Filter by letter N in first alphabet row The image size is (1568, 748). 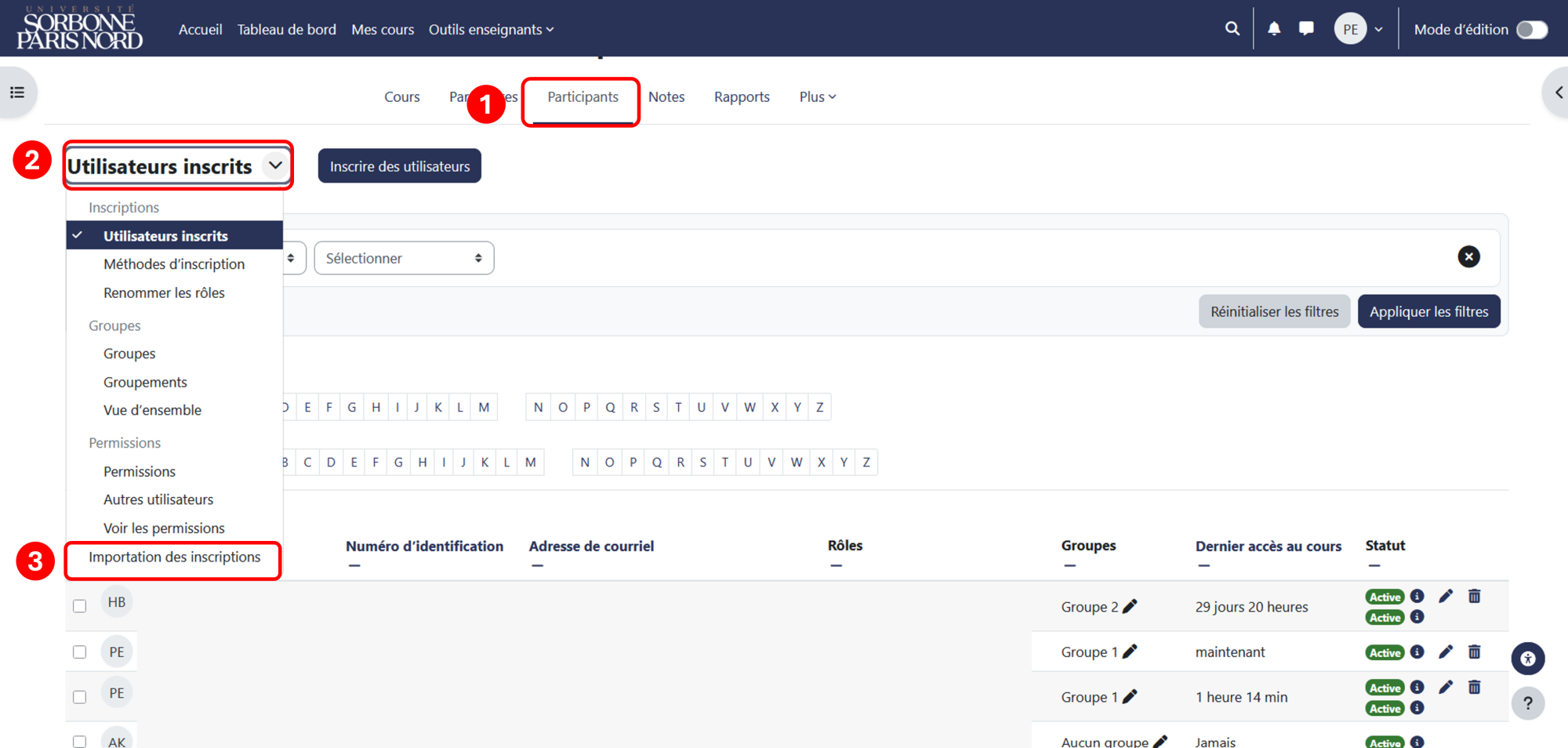538,407
